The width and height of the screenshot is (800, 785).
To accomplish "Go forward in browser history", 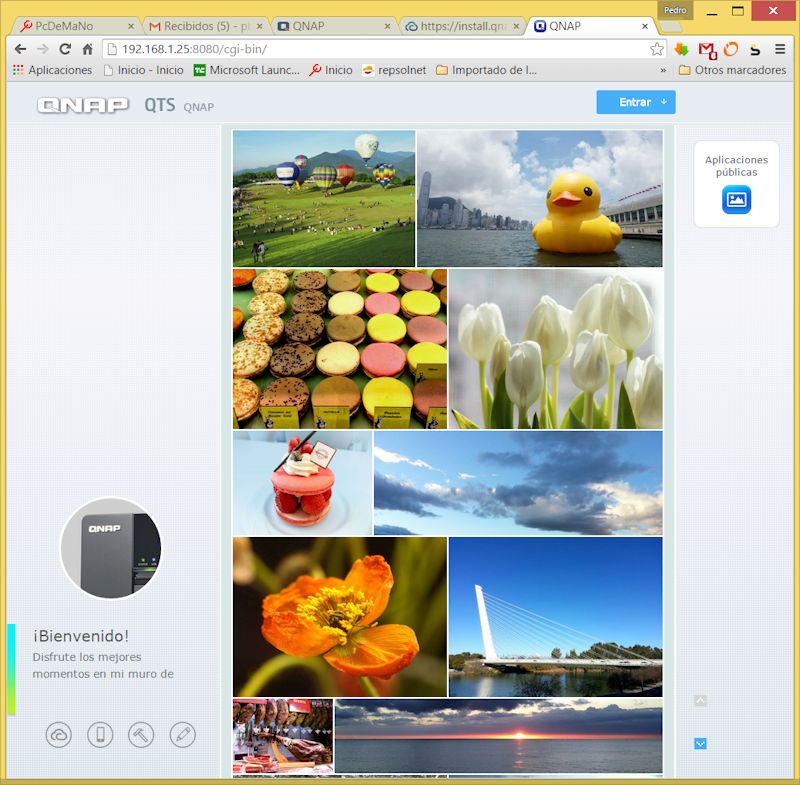I will coord(43,49).
